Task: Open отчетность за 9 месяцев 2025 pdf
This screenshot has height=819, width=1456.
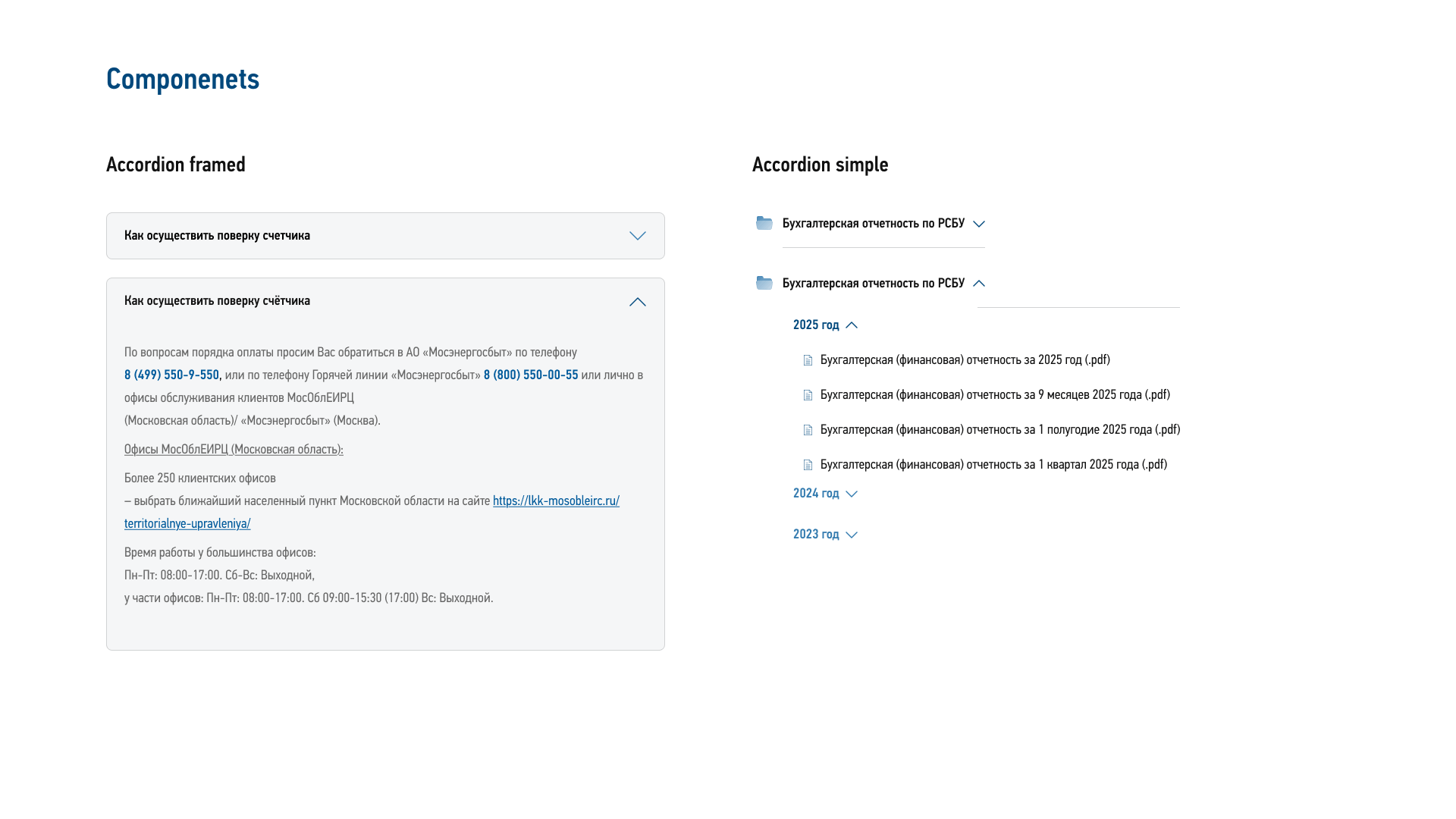Action: coord(995,395)
